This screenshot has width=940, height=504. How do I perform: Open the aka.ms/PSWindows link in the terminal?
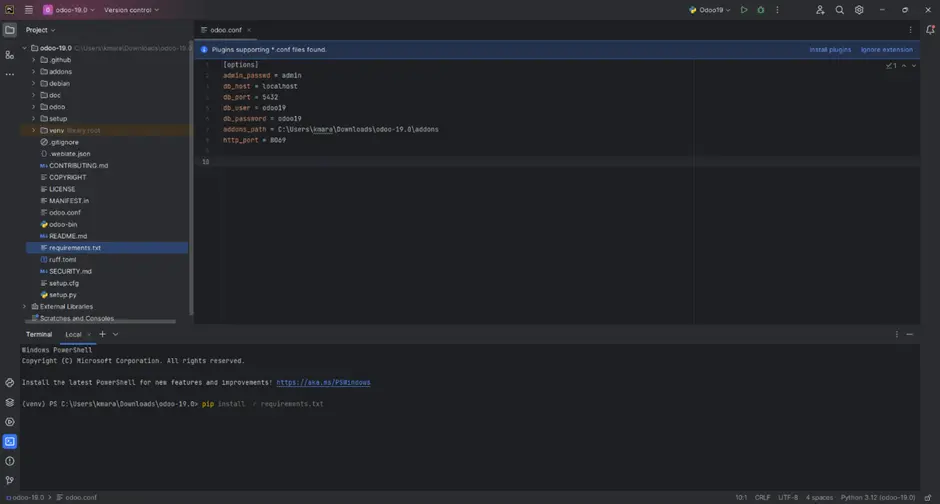coord(323,382)
